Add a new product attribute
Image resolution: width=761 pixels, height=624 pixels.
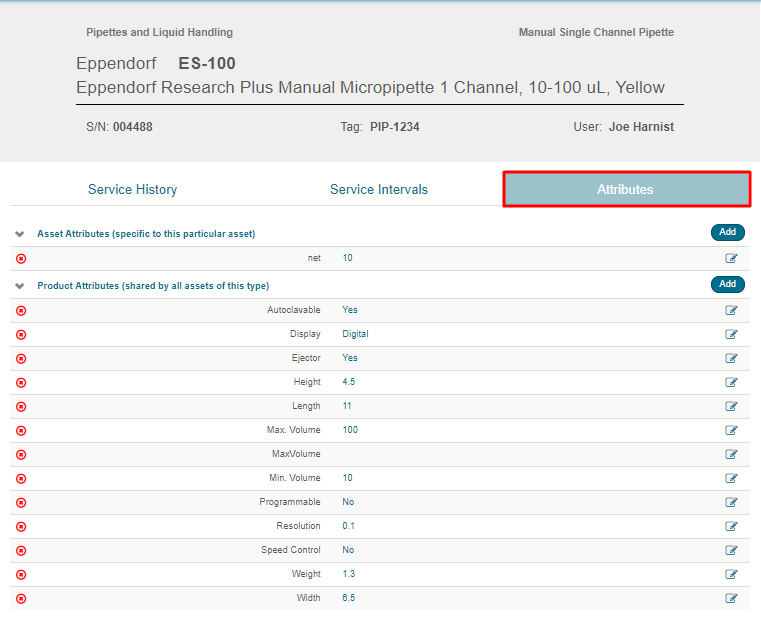728,284
